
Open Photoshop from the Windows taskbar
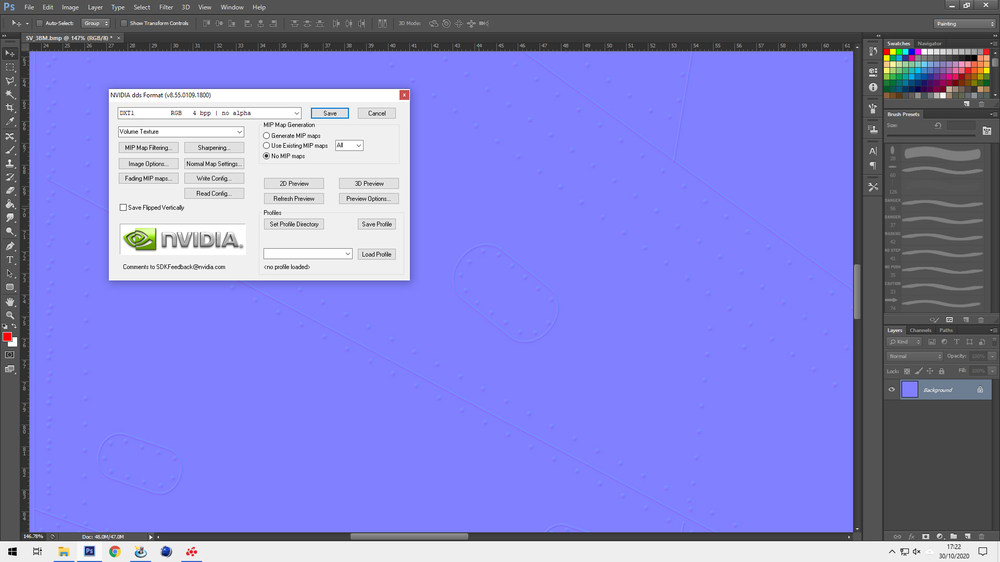point(89,552)
